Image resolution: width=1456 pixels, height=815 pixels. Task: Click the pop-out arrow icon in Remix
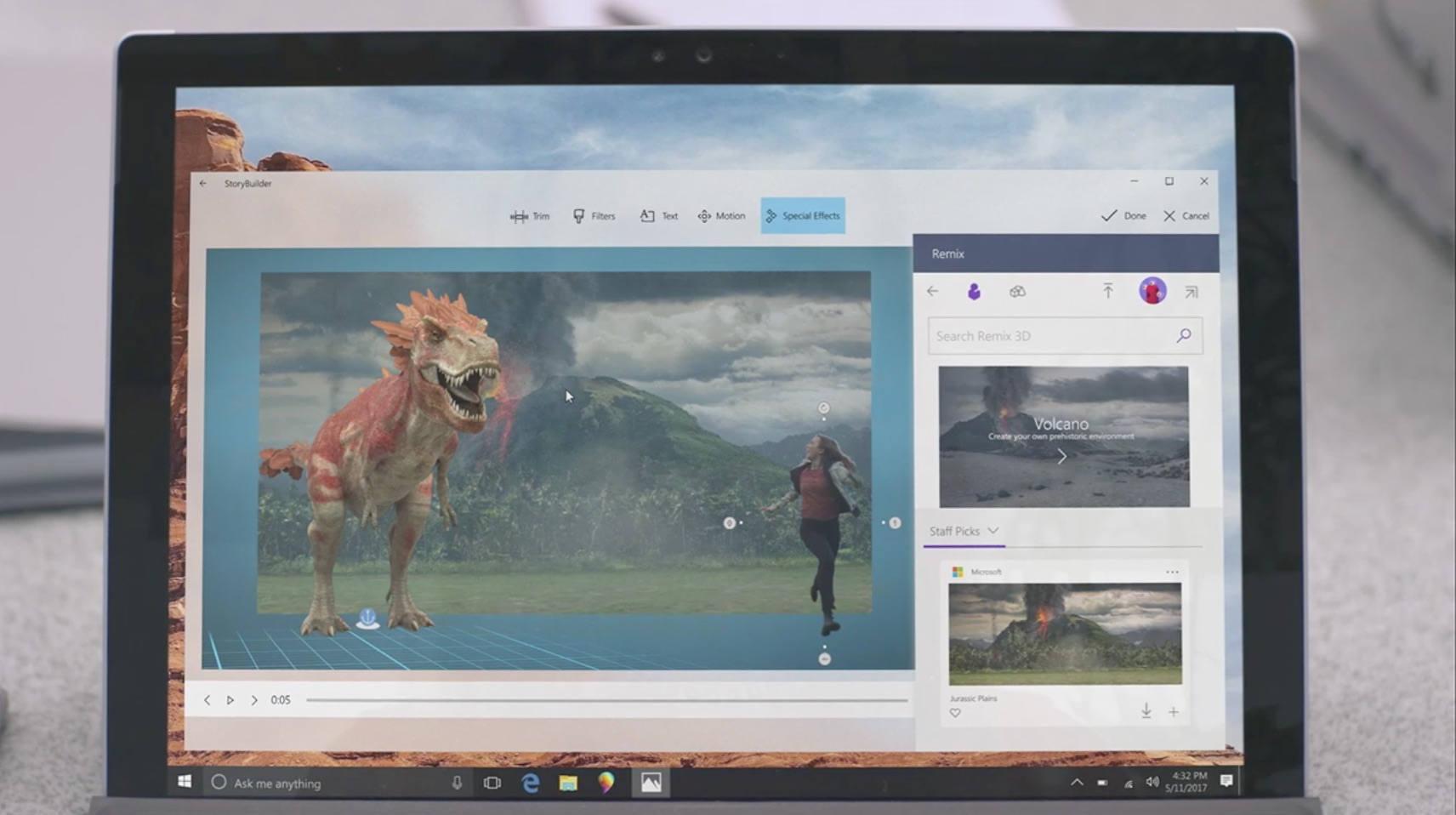[x=1192, y=292]
